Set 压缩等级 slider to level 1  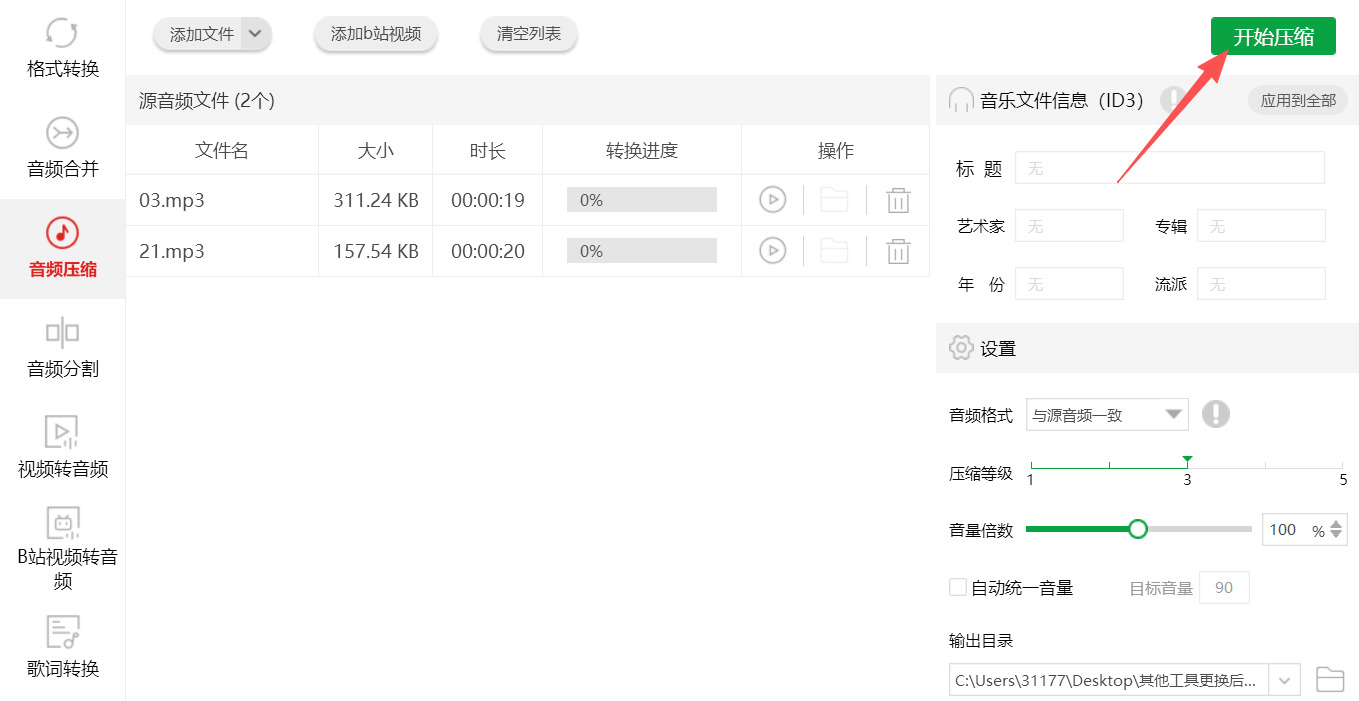[x=1031, y=466]
